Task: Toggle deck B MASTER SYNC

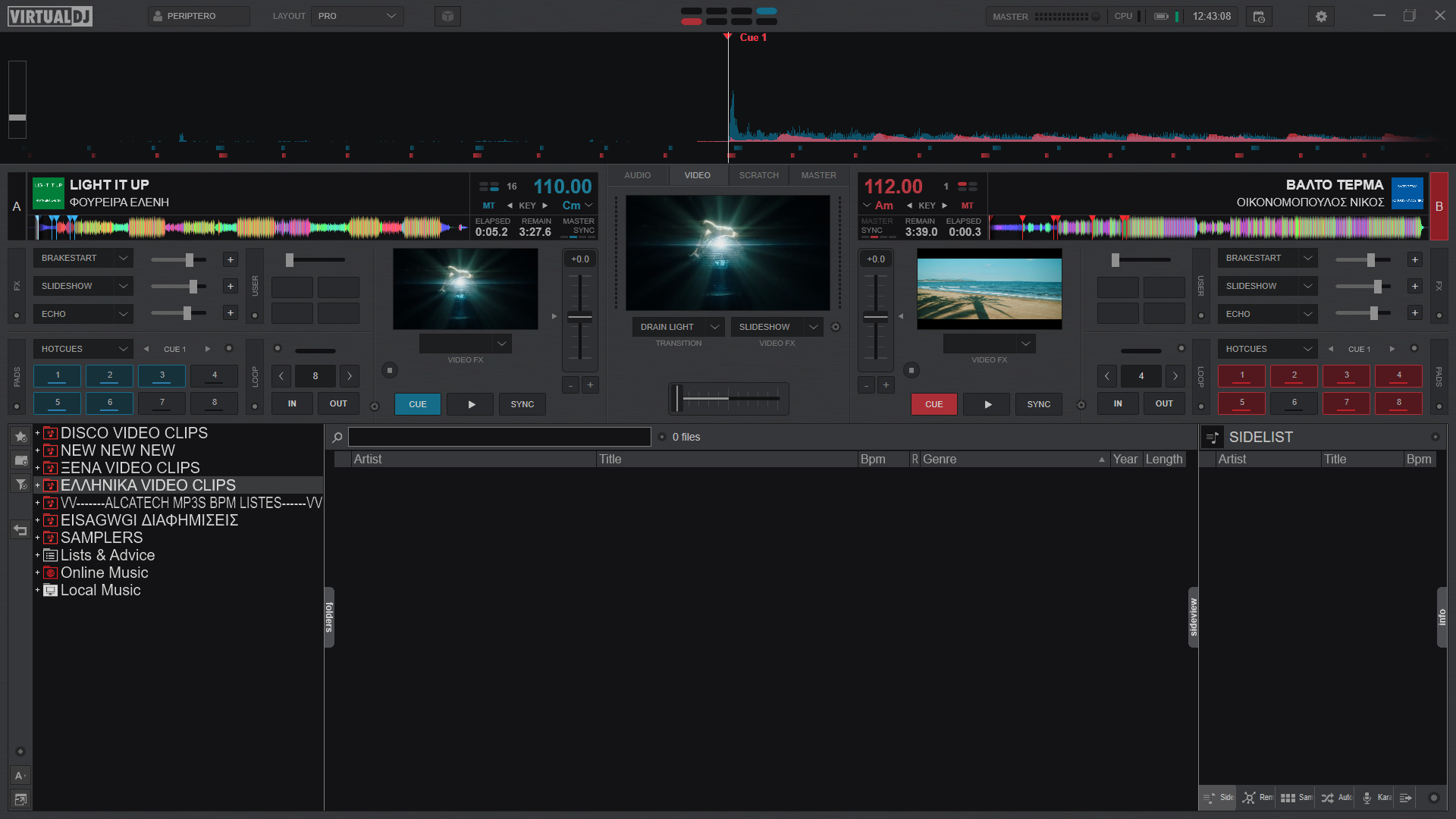Action: pos(876,227)
